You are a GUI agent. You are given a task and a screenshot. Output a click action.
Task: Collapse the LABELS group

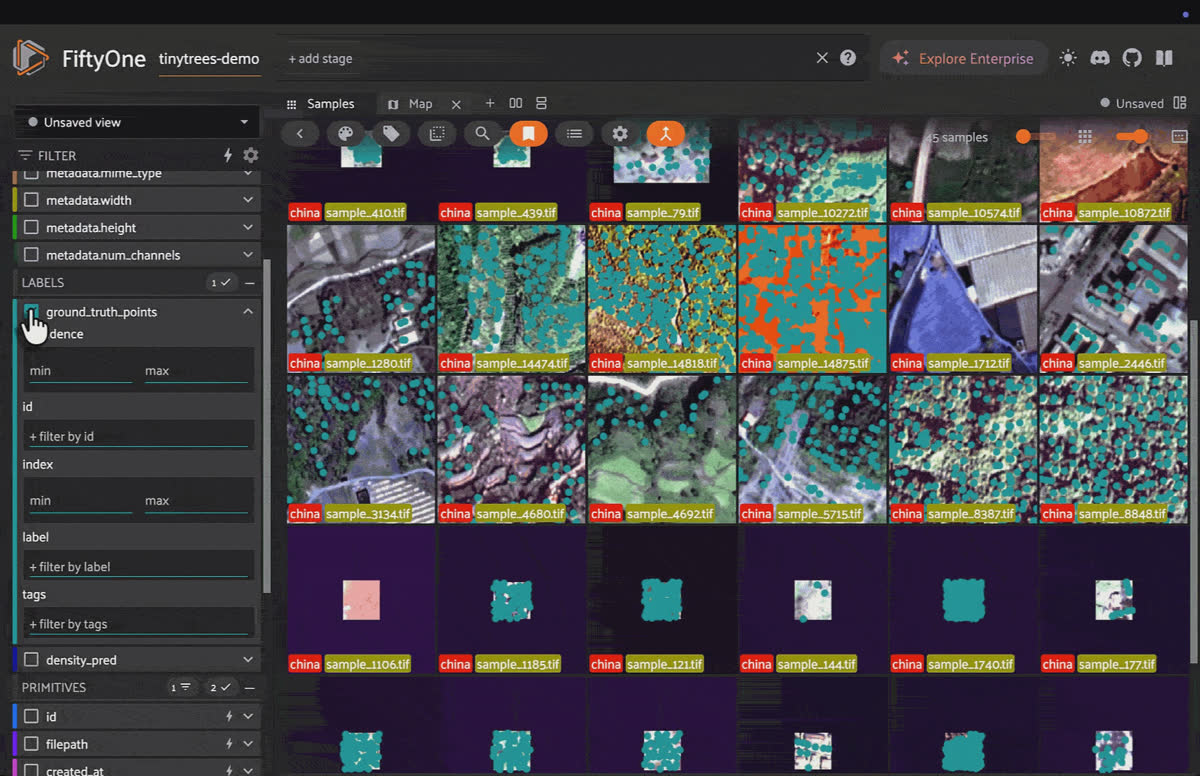(x=250, y=283)
